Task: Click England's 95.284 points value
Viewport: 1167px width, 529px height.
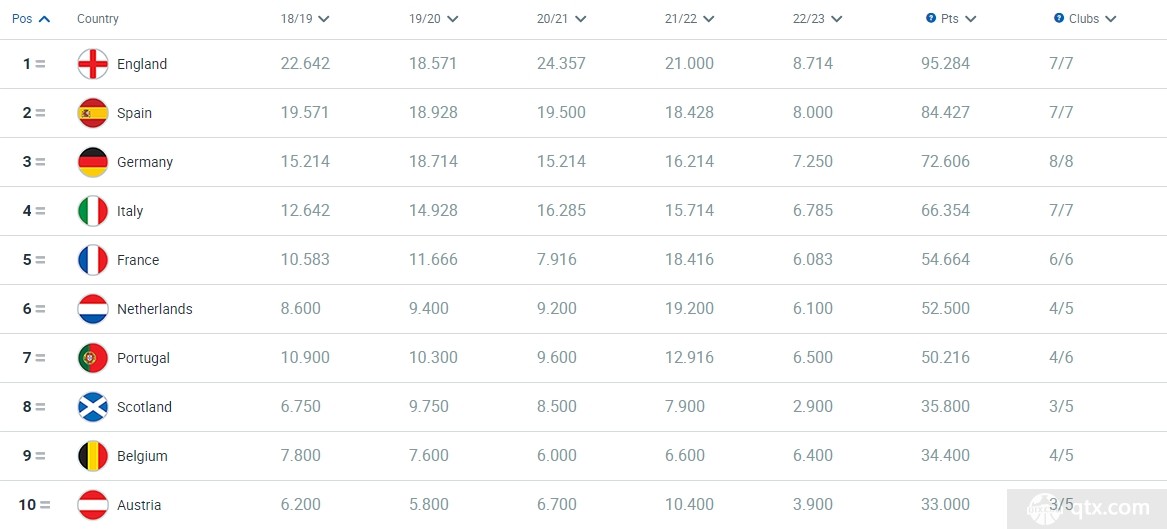Action: (x=945, y=64)
